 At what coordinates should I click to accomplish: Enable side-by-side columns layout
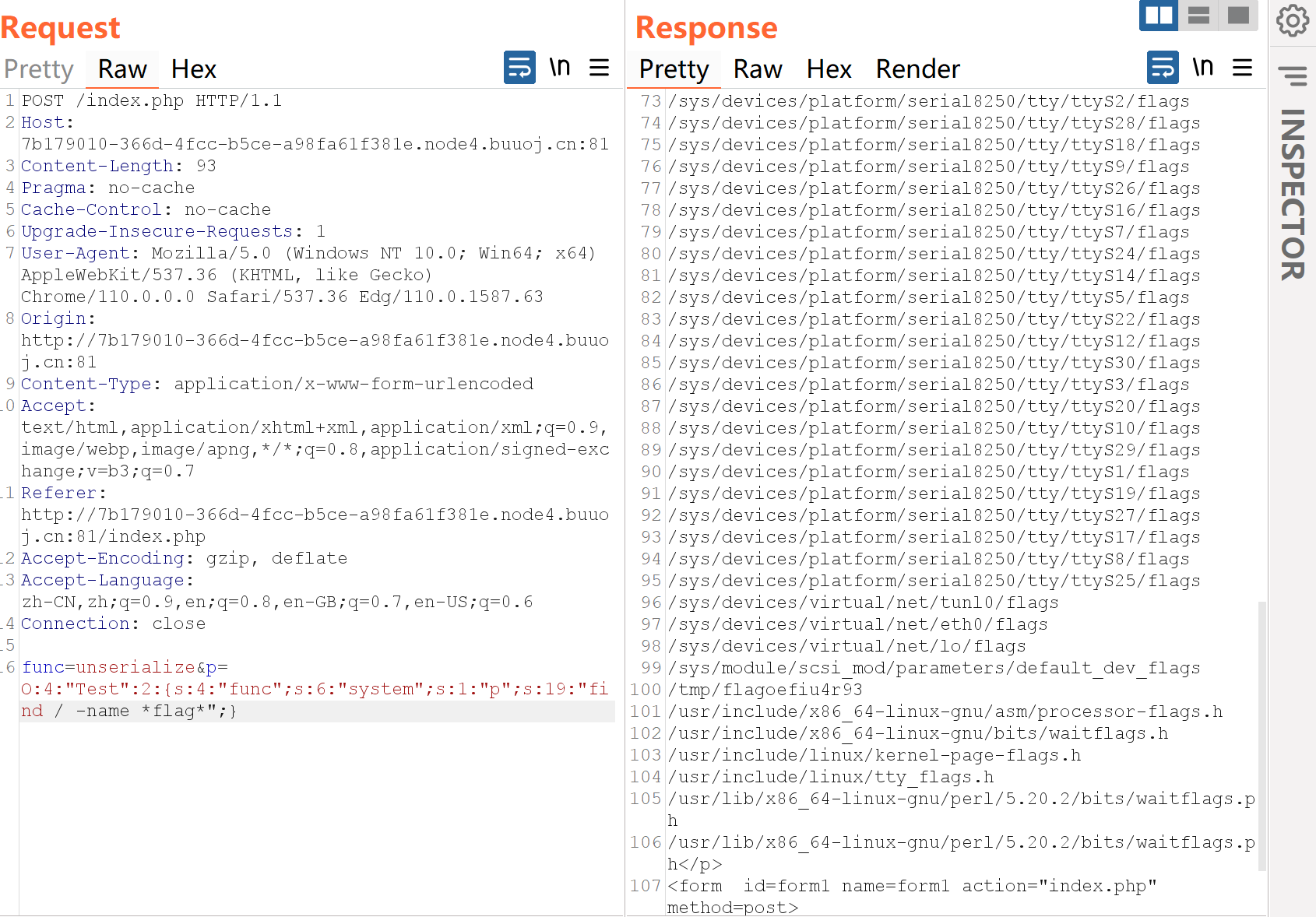point(1159,16)
